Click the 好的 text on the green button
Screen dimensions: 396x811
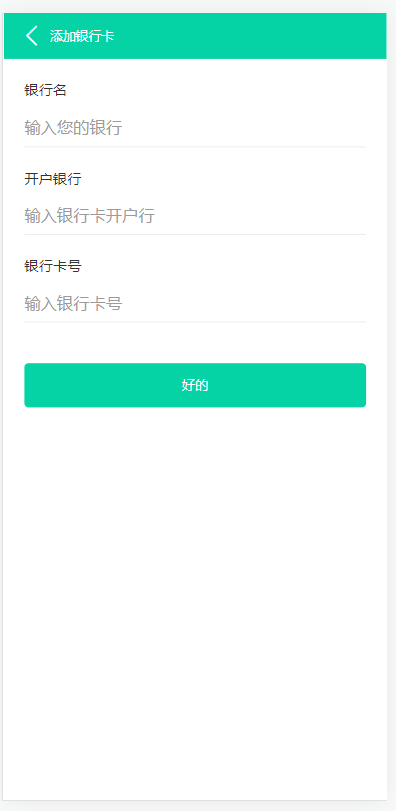195,385
